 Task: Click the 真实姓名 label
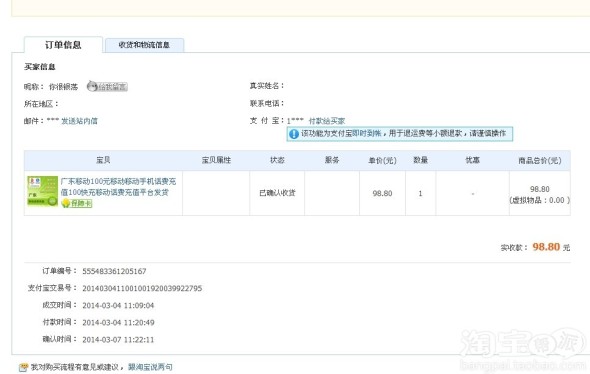pyautogui.click(x=267, y=86)
